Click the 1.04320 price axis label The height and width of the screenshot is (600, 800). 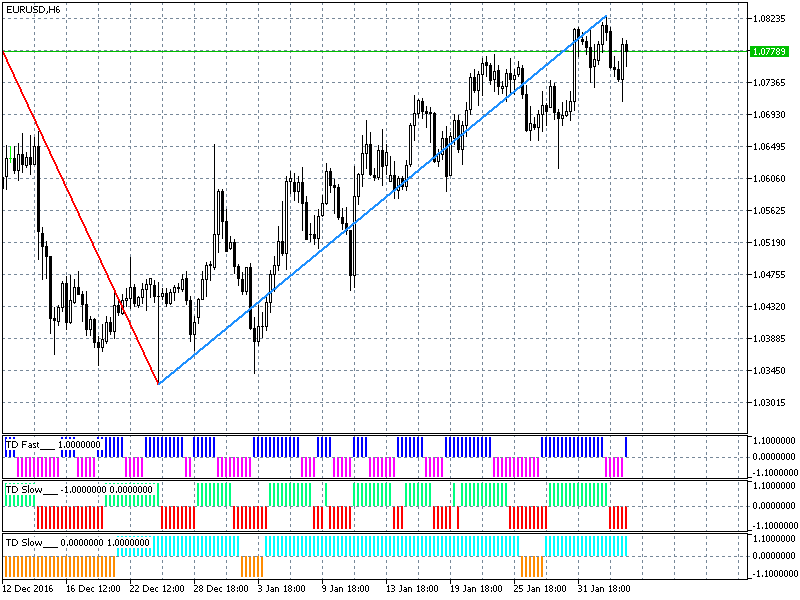(x=769, y=307)
